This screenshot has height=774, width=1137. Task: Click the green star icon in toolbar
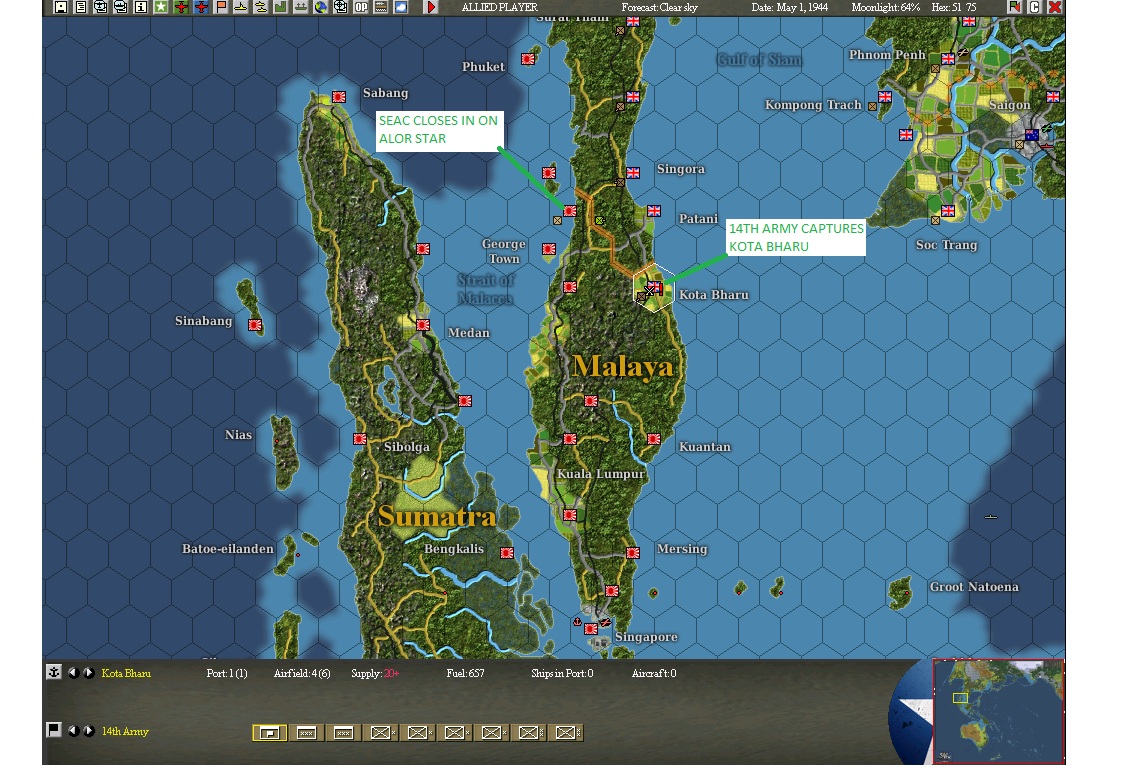161,7
